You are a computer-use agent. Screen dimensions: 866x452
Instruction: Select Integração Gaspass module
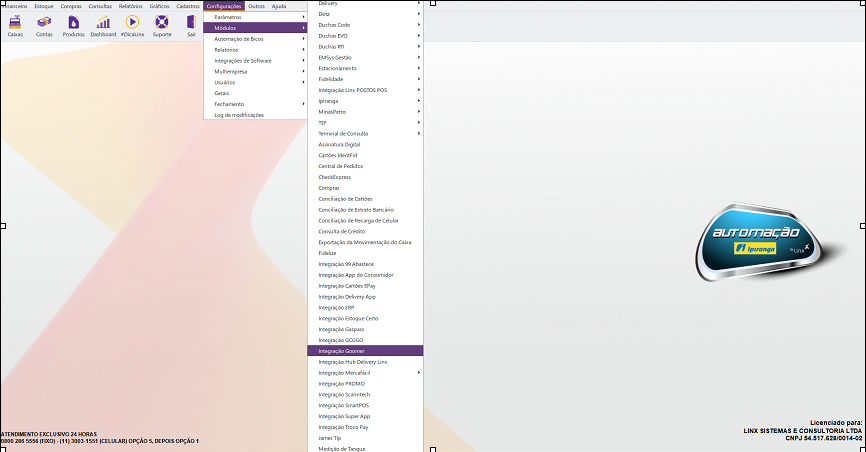[x=365, y=329]
